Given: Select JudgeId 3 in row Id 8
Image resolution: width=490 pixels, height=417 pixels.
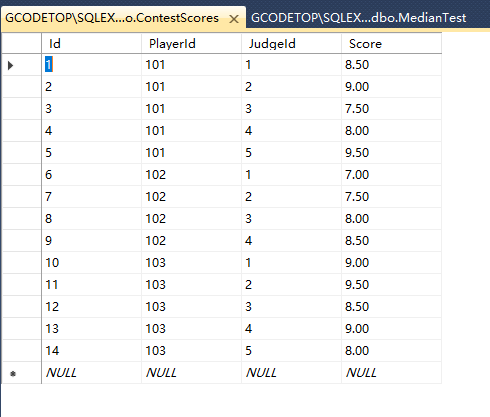Looking at the screenshot, I should pyautogui.click(x=292, y=219).
